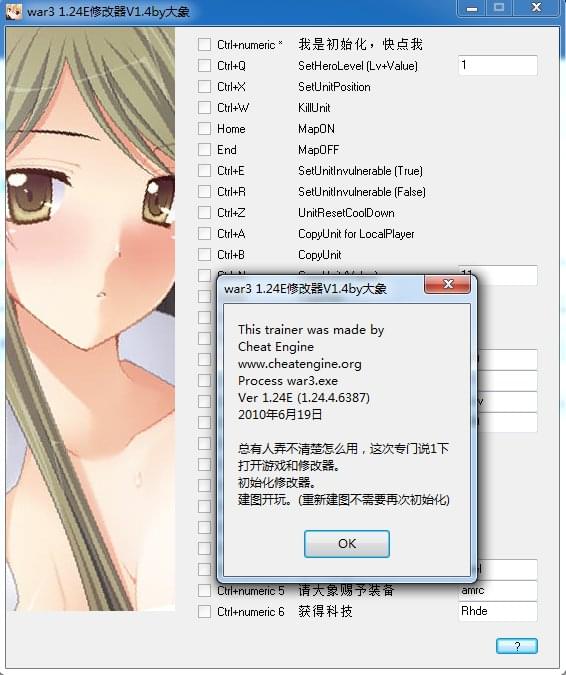Click the SetHeroLevel value field containing 1
Image resolution: width=566 pixels, height=675 pixels.
point(498,65)
